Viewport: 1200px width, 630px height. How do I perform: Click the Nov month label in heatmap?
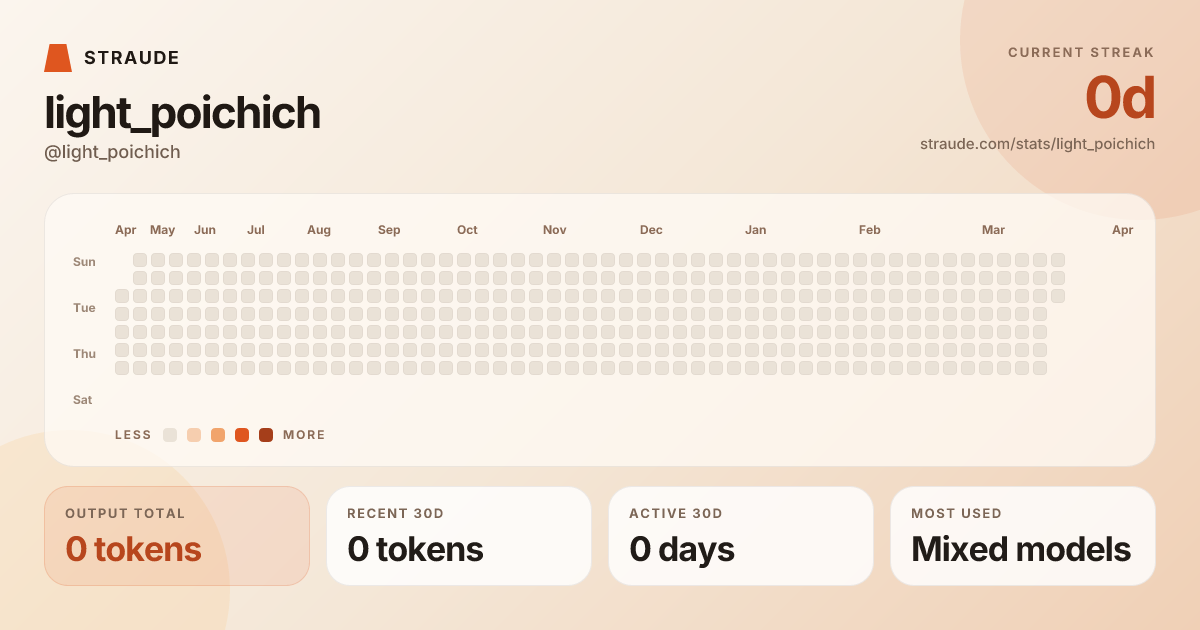click(555, 230)
